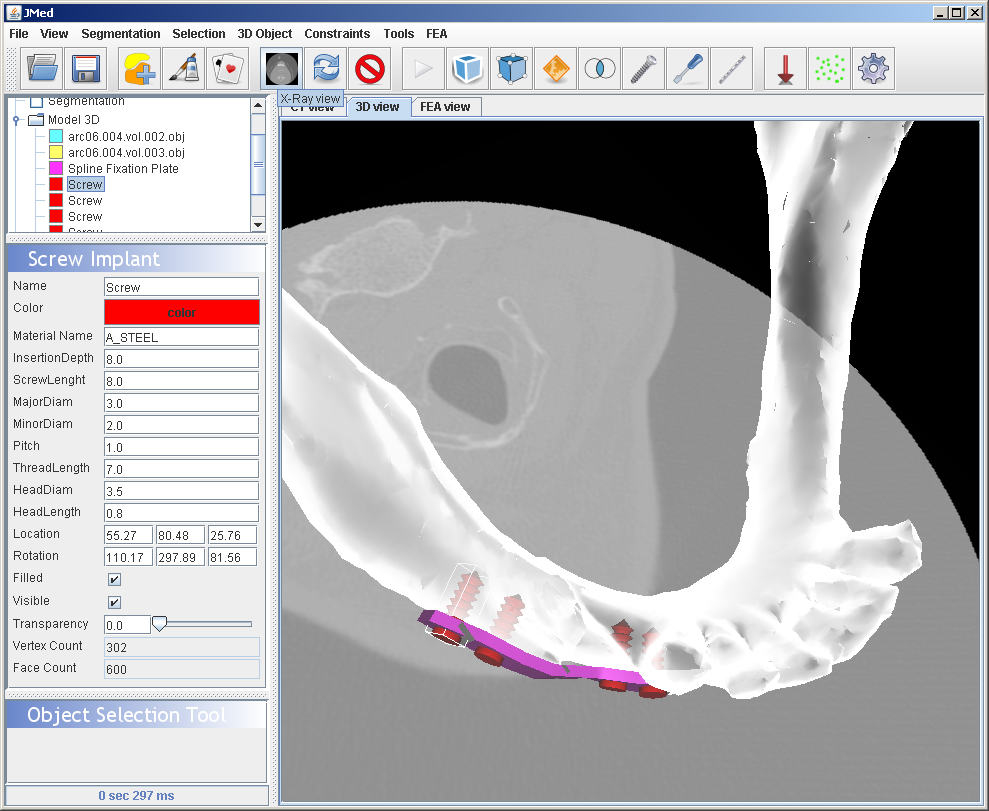The image size is (989, 811).
Task: Click the blue refresh arrows icon
Action: [326, 69]
